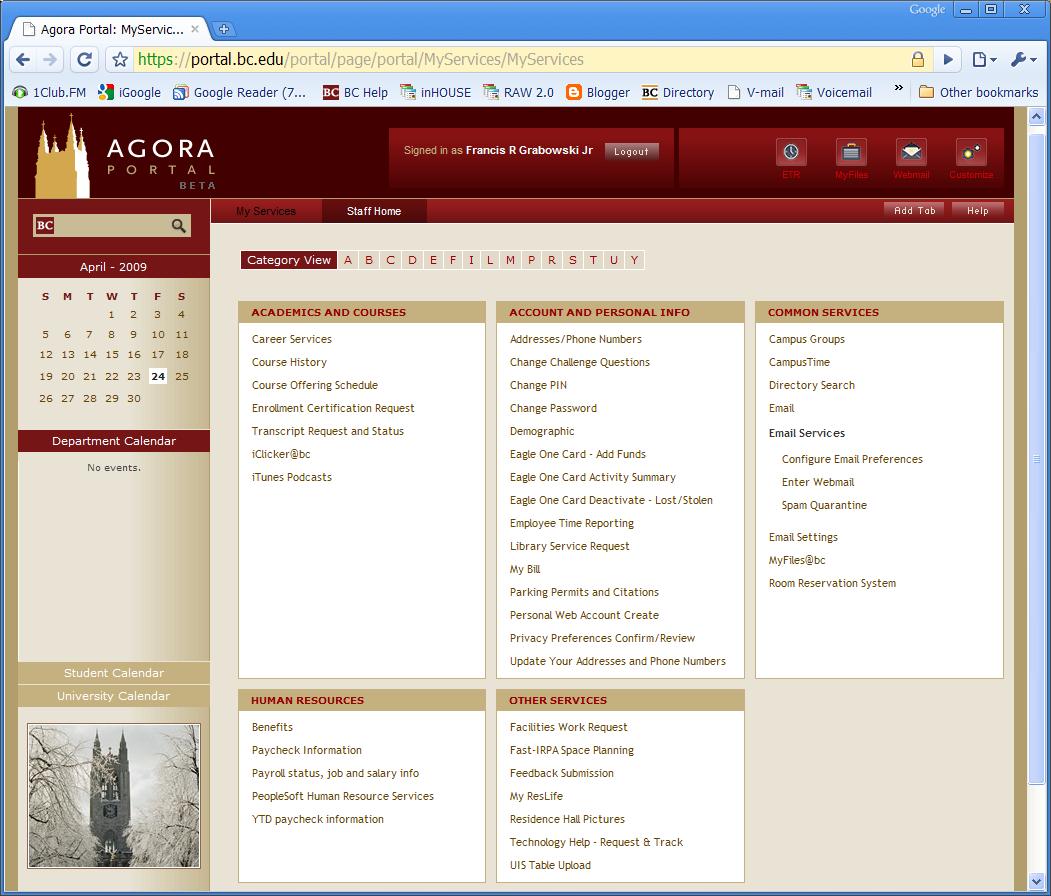The height and width of the screenshot is (896, 1051).
Task: Open the Google Reader bookmark
Action: point(239,92)
